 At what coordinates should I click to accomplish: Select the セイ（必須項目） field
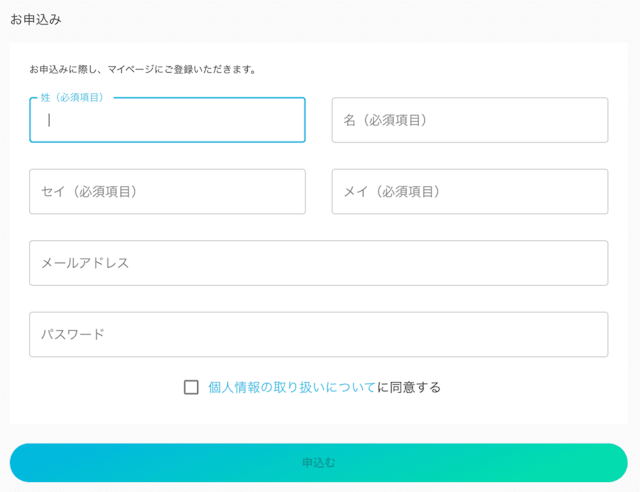pyautogui.click(x=167, y=191)
